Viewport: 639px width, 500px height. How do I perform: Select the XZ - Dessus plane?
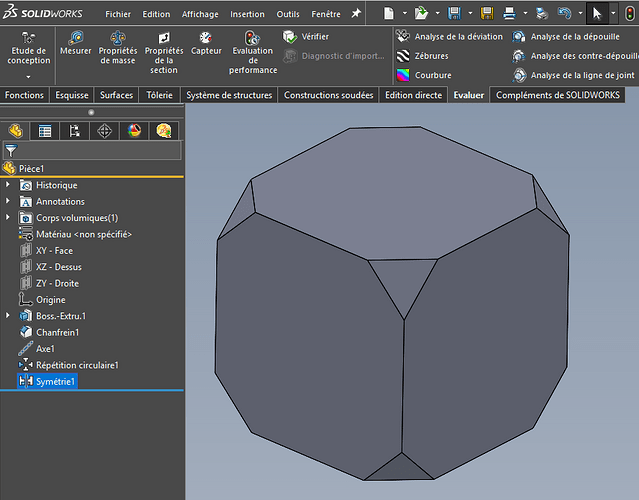point(51,267)
